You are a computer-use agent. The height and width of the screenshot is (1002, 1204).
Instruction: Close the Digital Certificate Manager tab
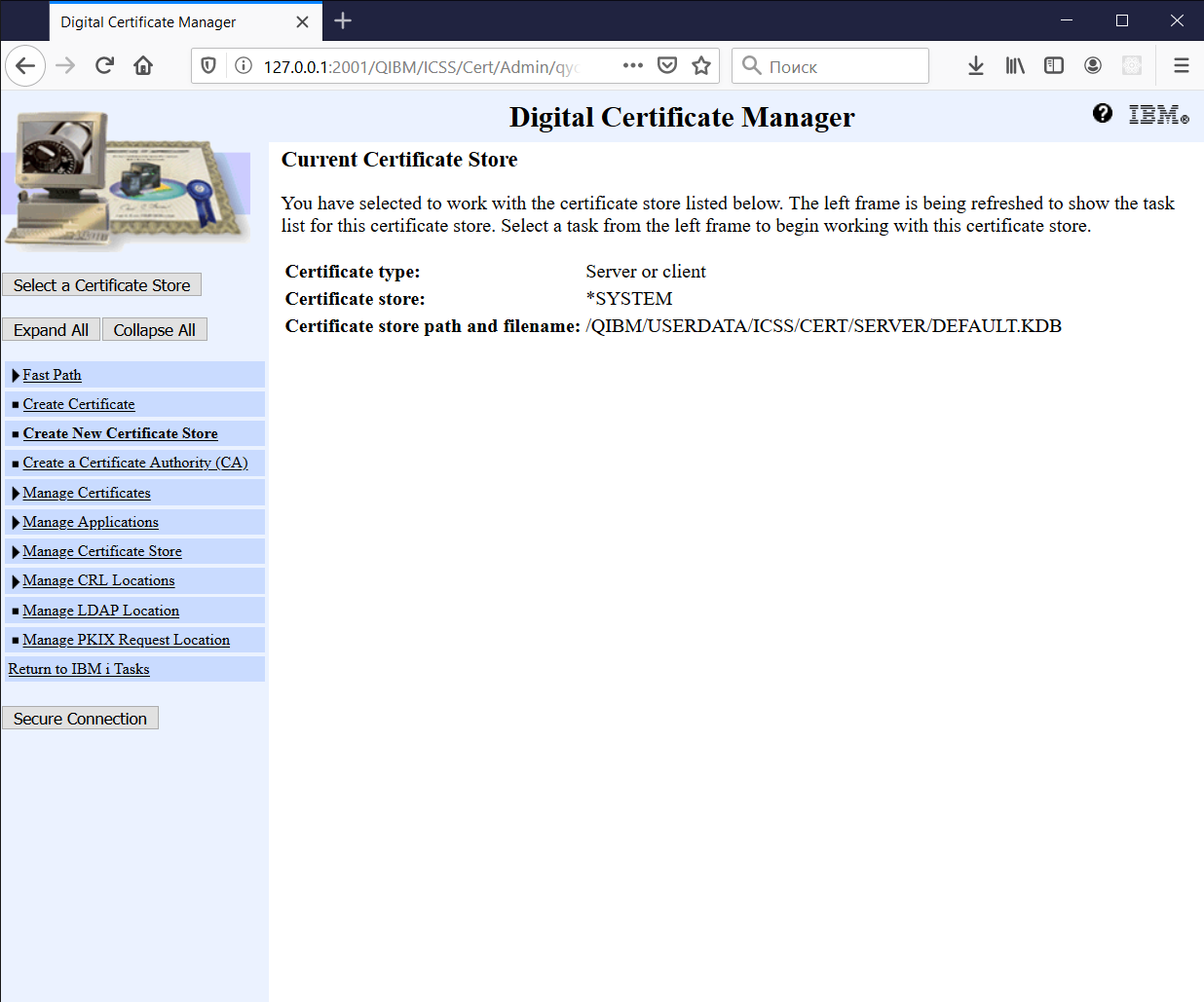[302, 21]
